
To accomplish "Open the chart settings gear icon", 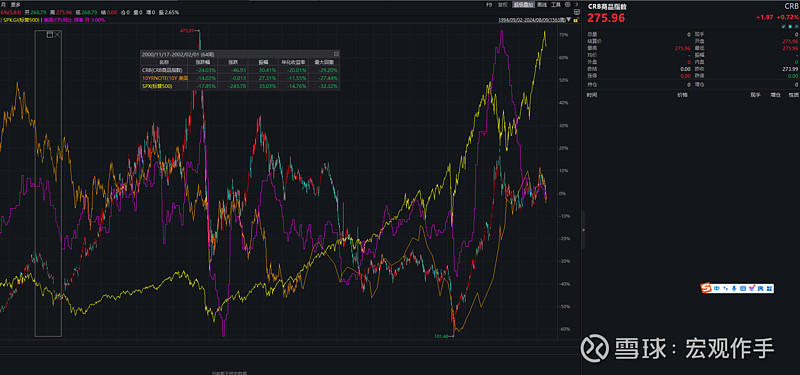I will coord(567,4).
